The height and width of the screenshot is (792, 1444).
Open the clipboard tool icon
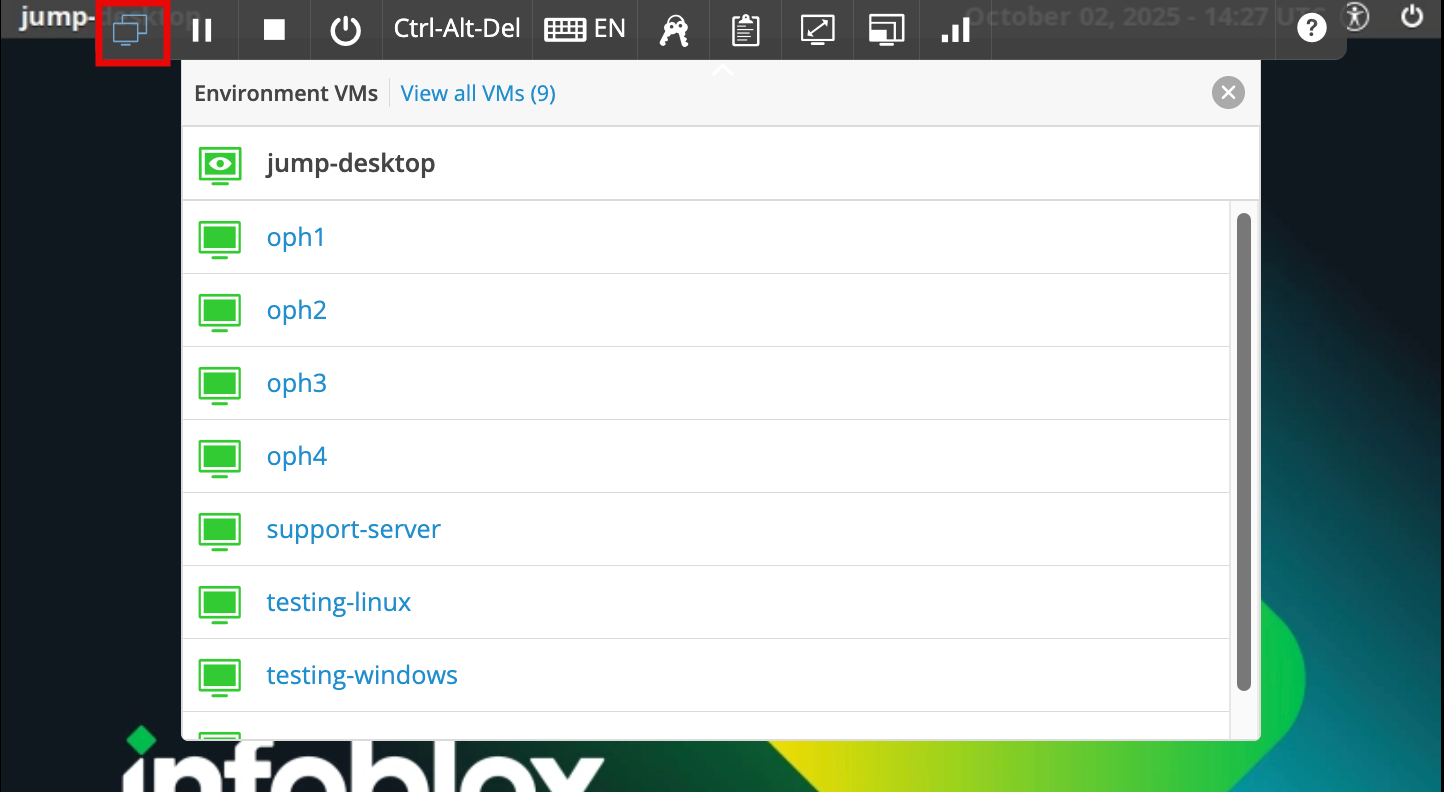pos(745,31)
